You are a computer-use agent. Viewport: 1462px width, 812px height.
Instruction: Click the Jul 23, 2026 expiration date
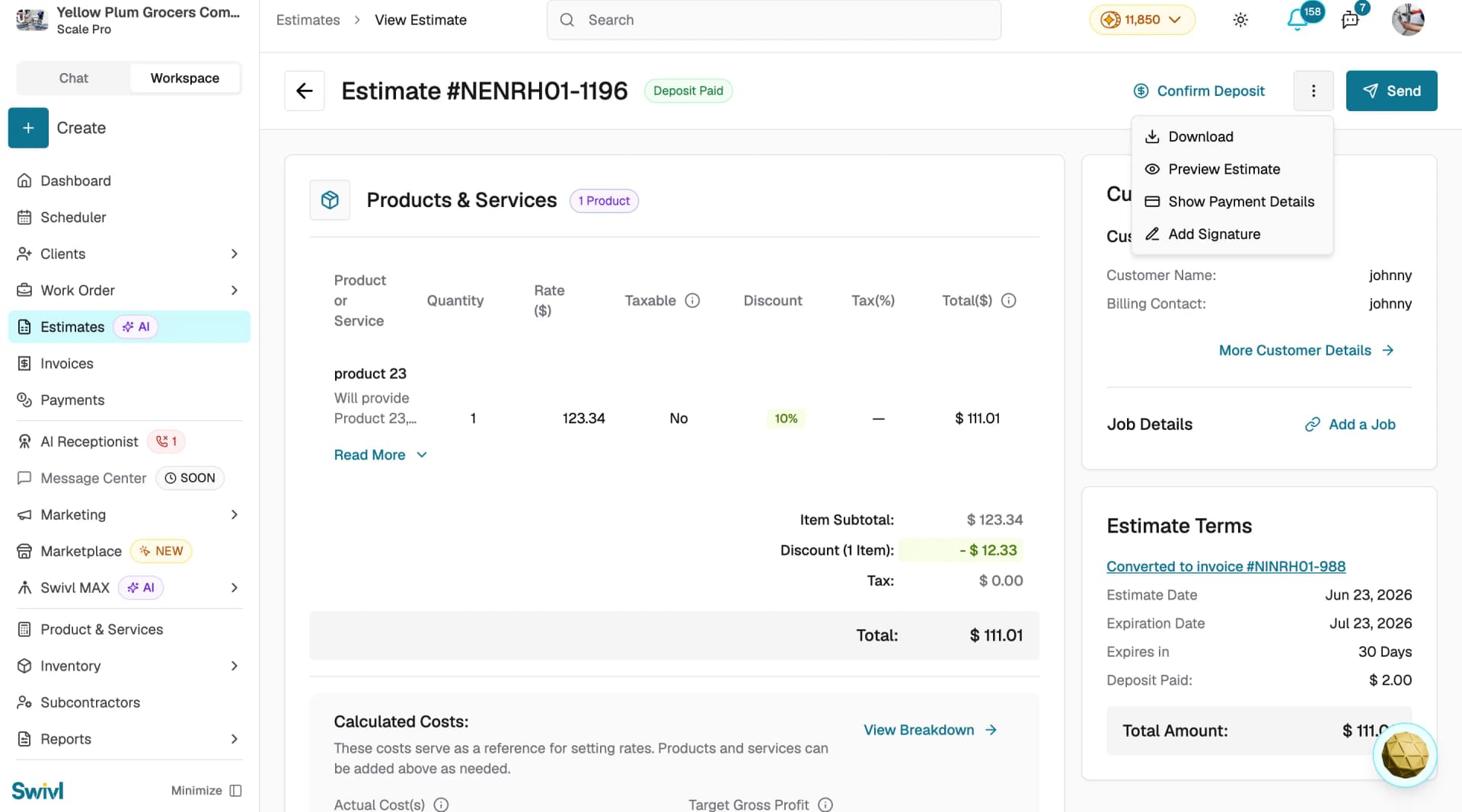pos(1371,623)
